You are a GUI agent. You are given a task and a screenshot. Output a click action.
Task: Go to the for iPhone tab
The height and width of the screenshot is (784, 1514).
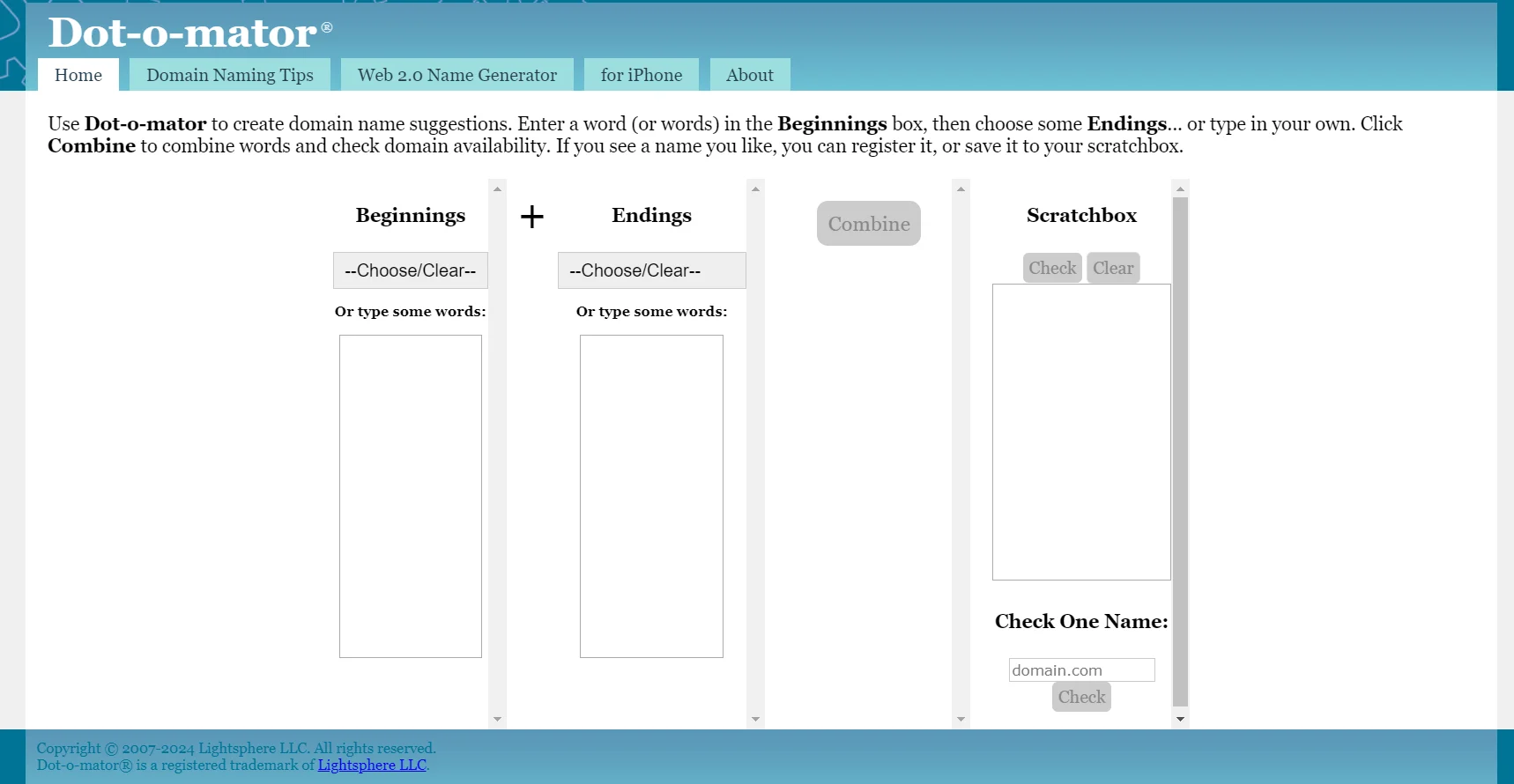pyautogui.click(x=641, y=75)
